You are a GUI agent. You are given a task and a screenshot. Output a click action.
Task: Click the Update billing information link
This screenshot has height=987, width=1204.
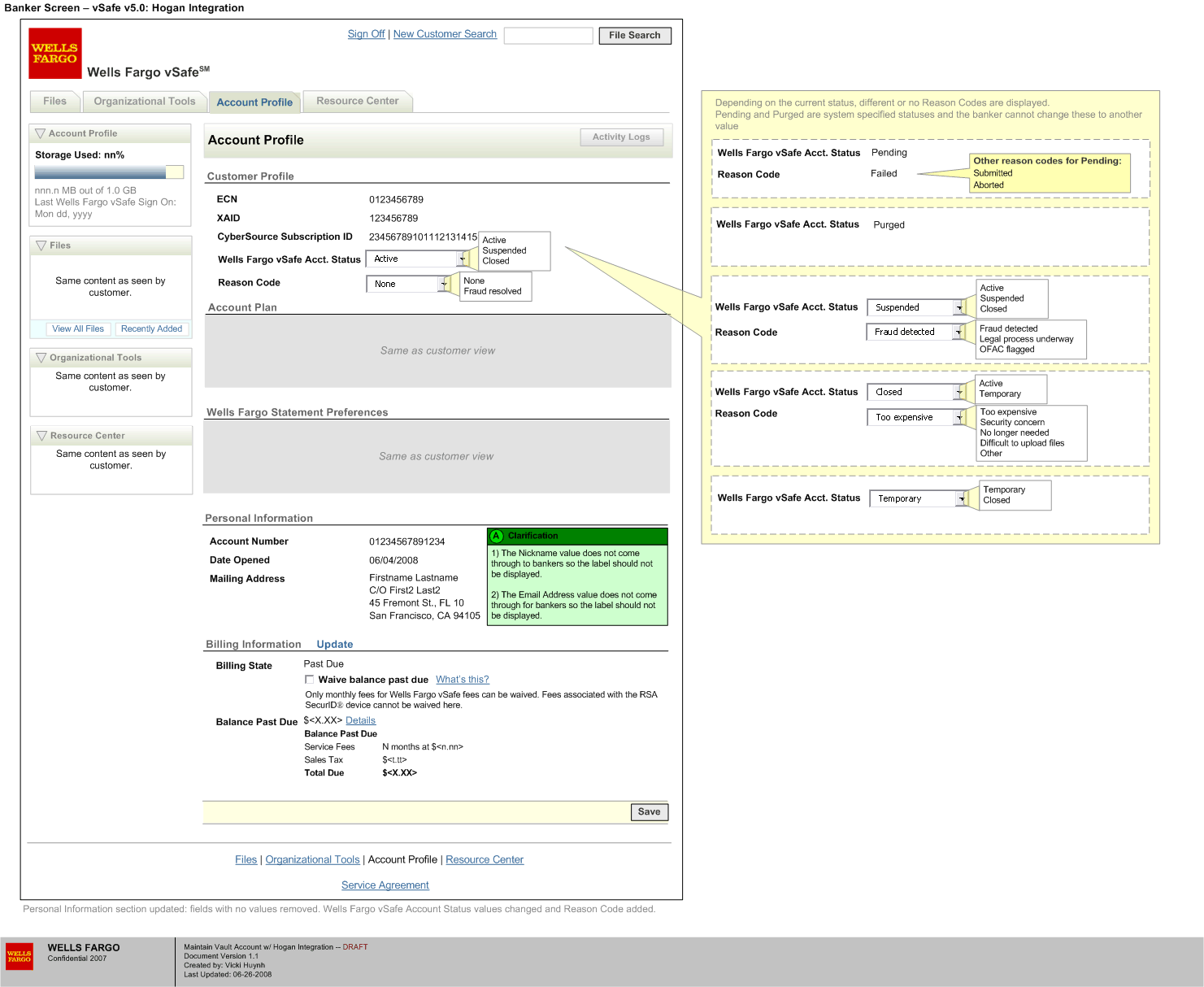pos(335,644)
